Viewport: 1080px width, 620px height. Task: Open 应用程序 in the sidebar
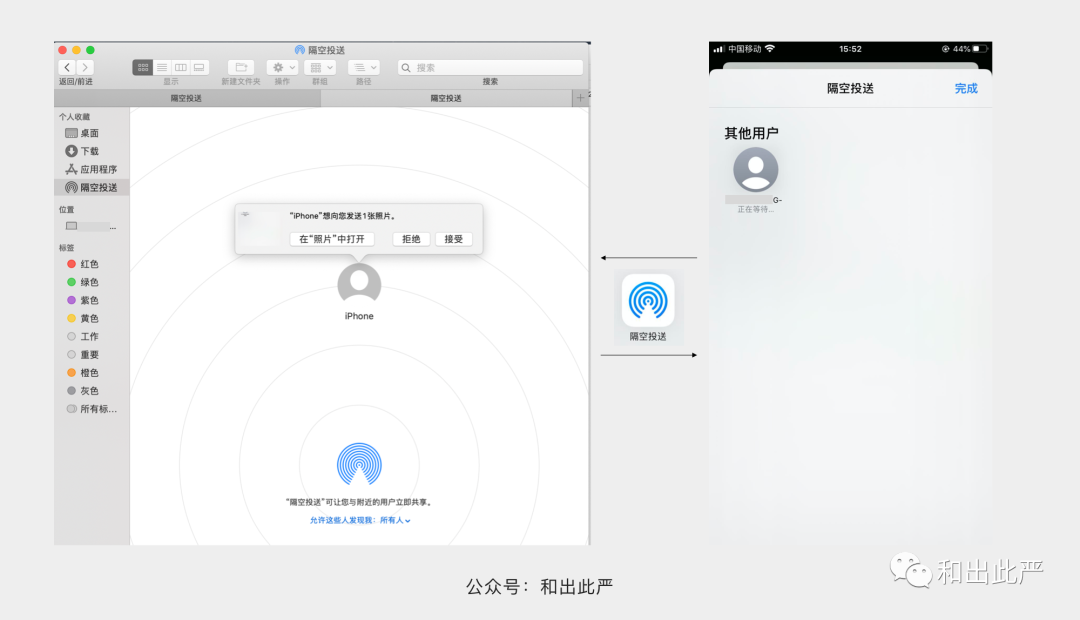(91, 169)
